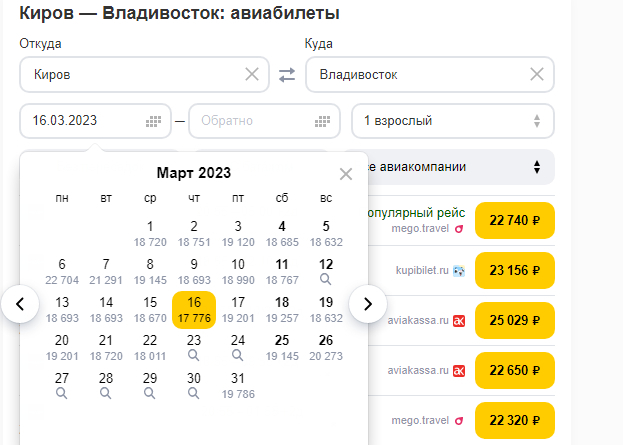
Task: Choose March 31 in the calendar
Action: pos(238,385)
